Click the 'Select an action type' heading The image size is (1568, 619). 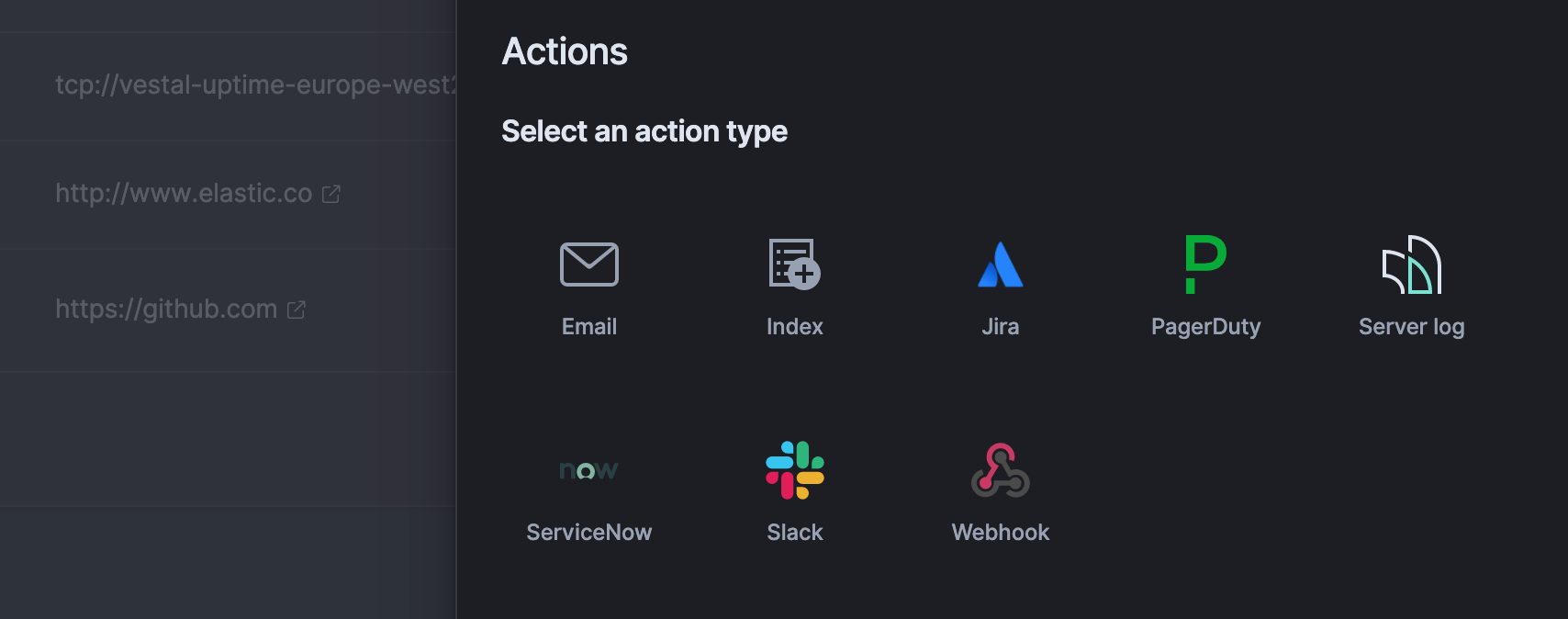644,131
